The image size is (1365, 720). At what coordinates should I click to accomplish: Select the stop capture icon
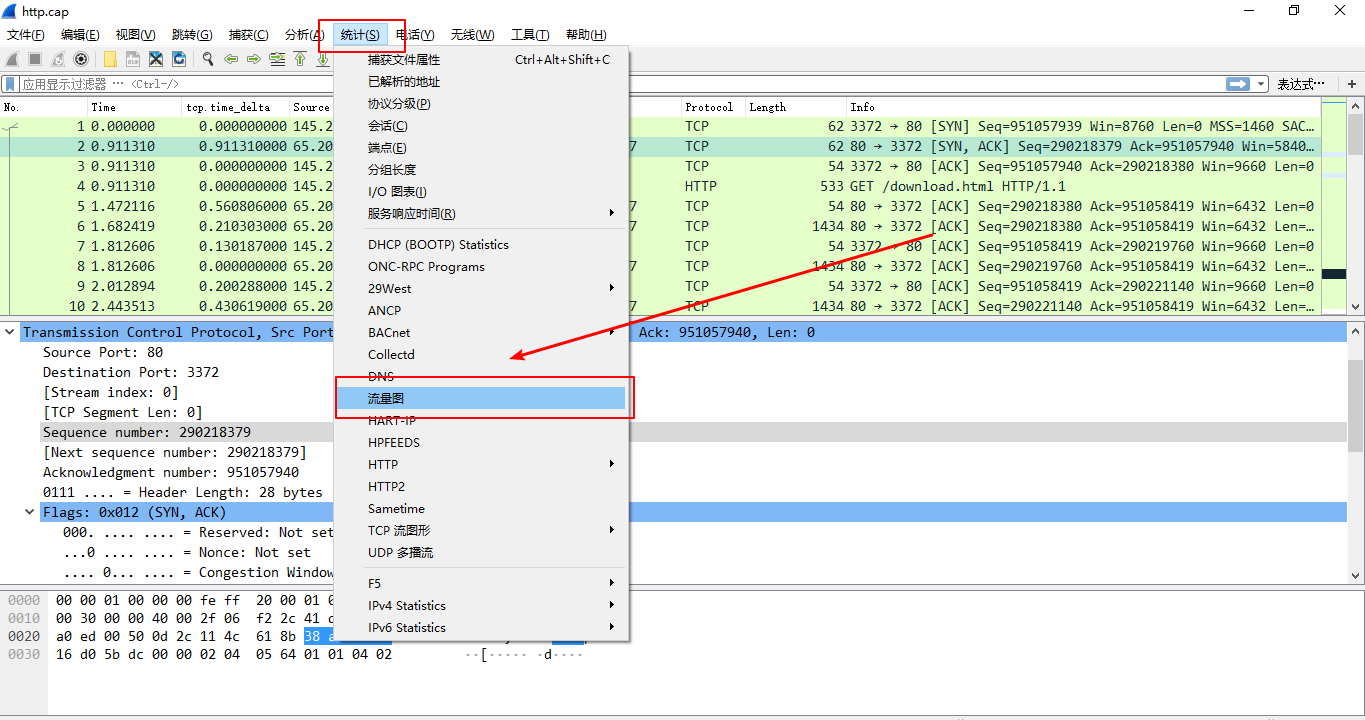[x=36, y=59]
